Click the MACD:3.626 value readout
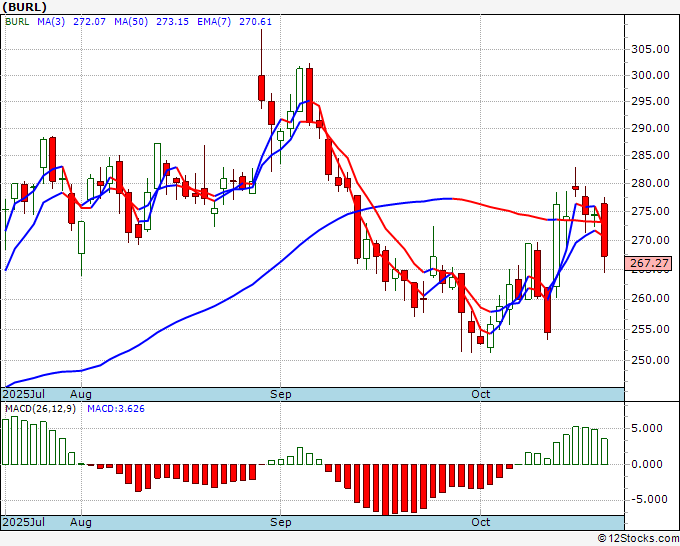Image resolution: width=680 pixels, height=546 pixels. (x=116, y=409)
